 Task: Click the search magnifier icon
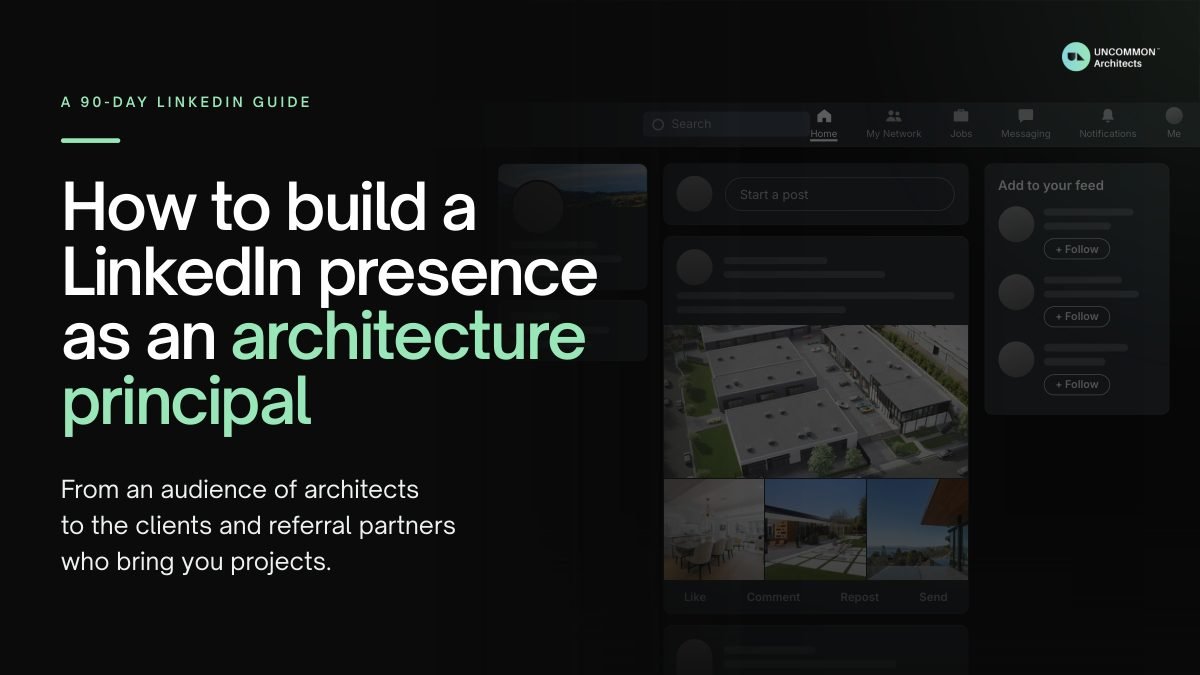pos(658,125)
